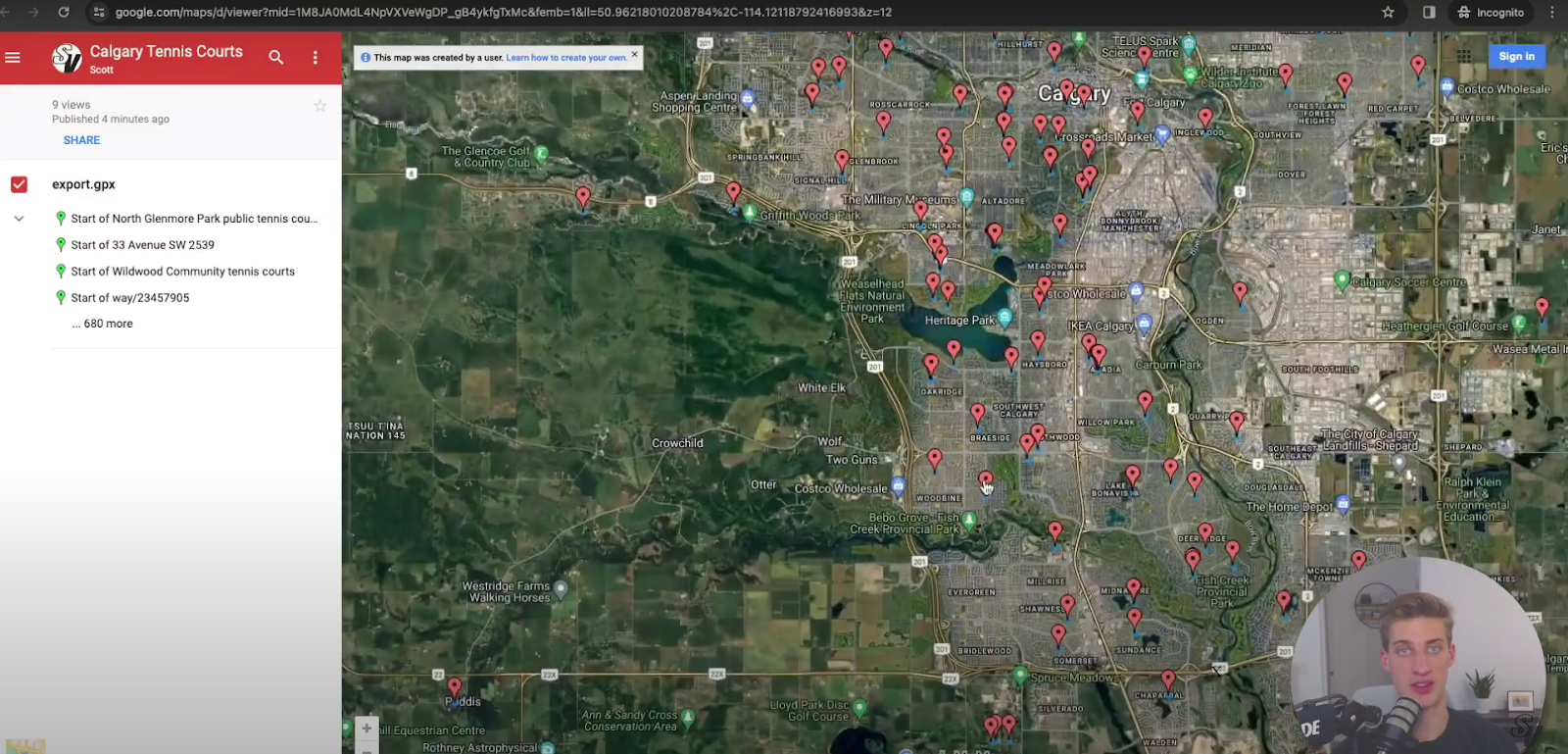Click the browser address bar URL
The image size is (1568, 754).
coord(503,12)
